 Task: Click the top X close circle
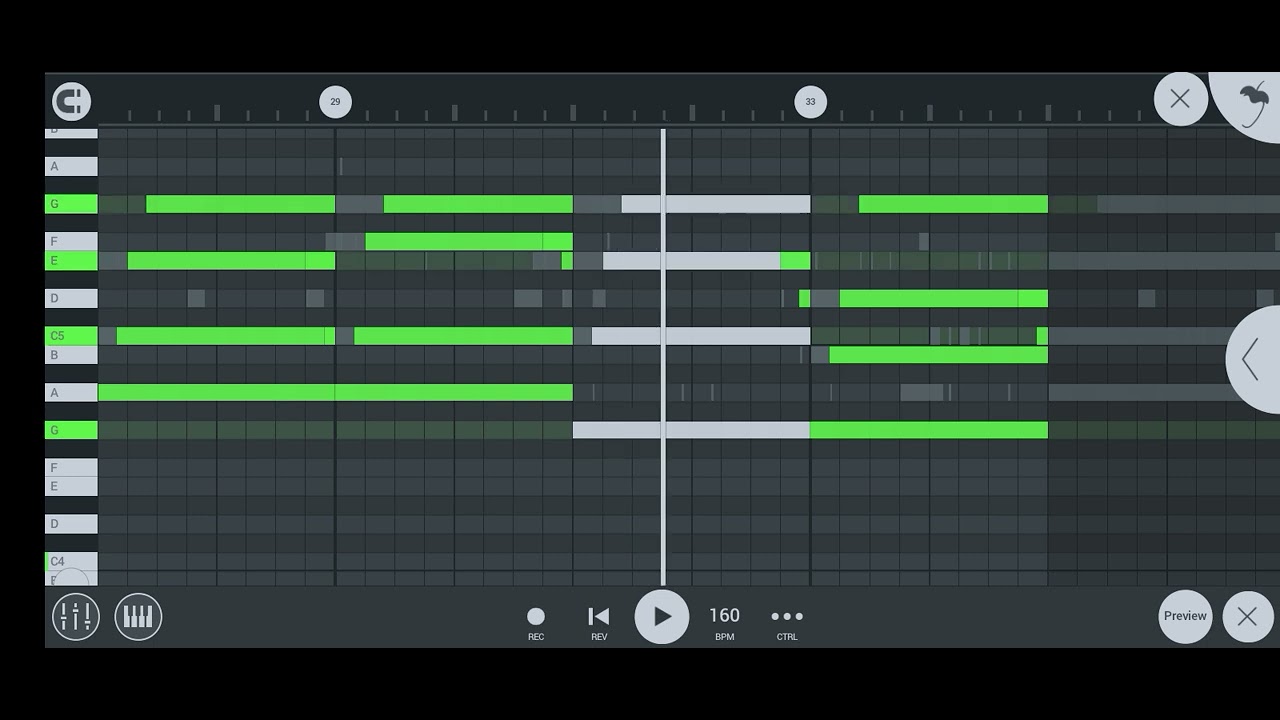point(1181,99)
